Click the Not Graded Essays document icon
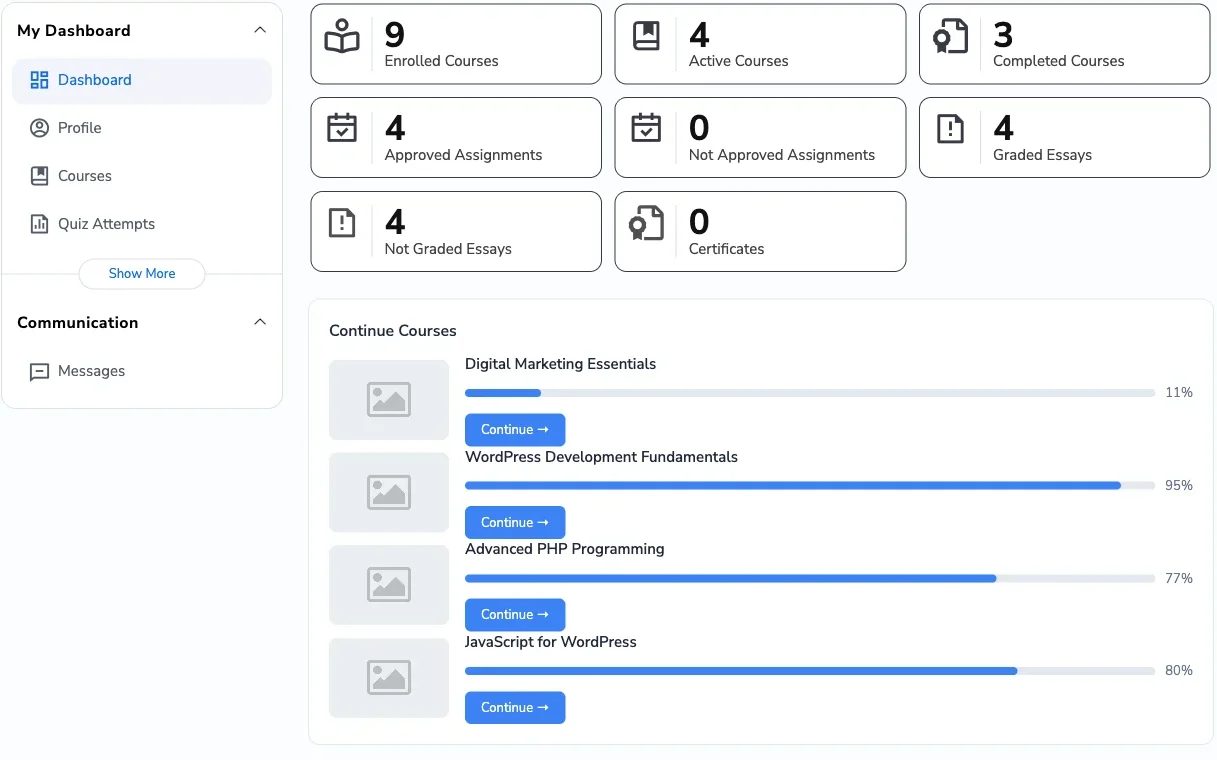Screen dimensions: 1217x760 point(342,223)
